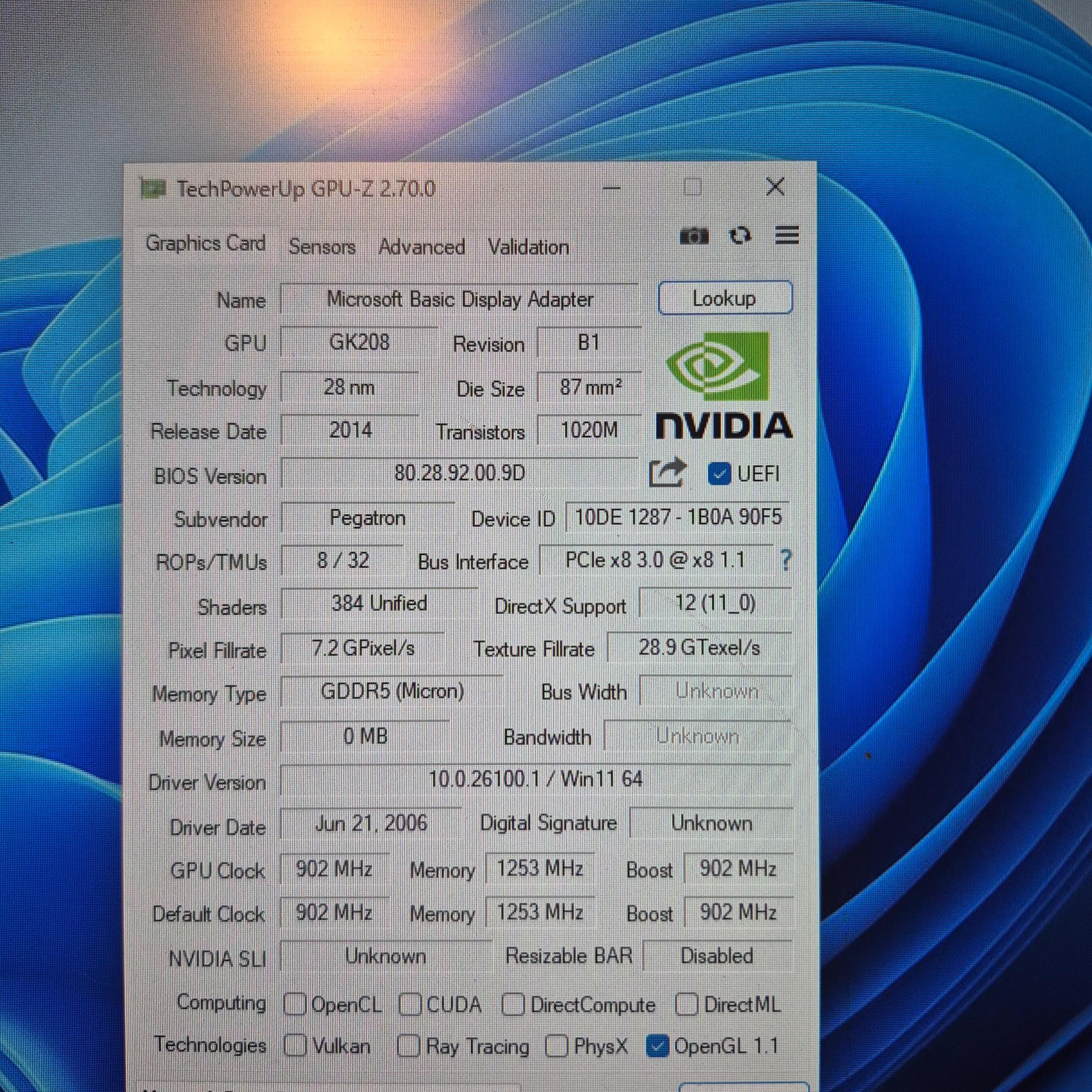Click the Transistors 1020M value
The image size is (1092, 1092).
coord(590,430)
